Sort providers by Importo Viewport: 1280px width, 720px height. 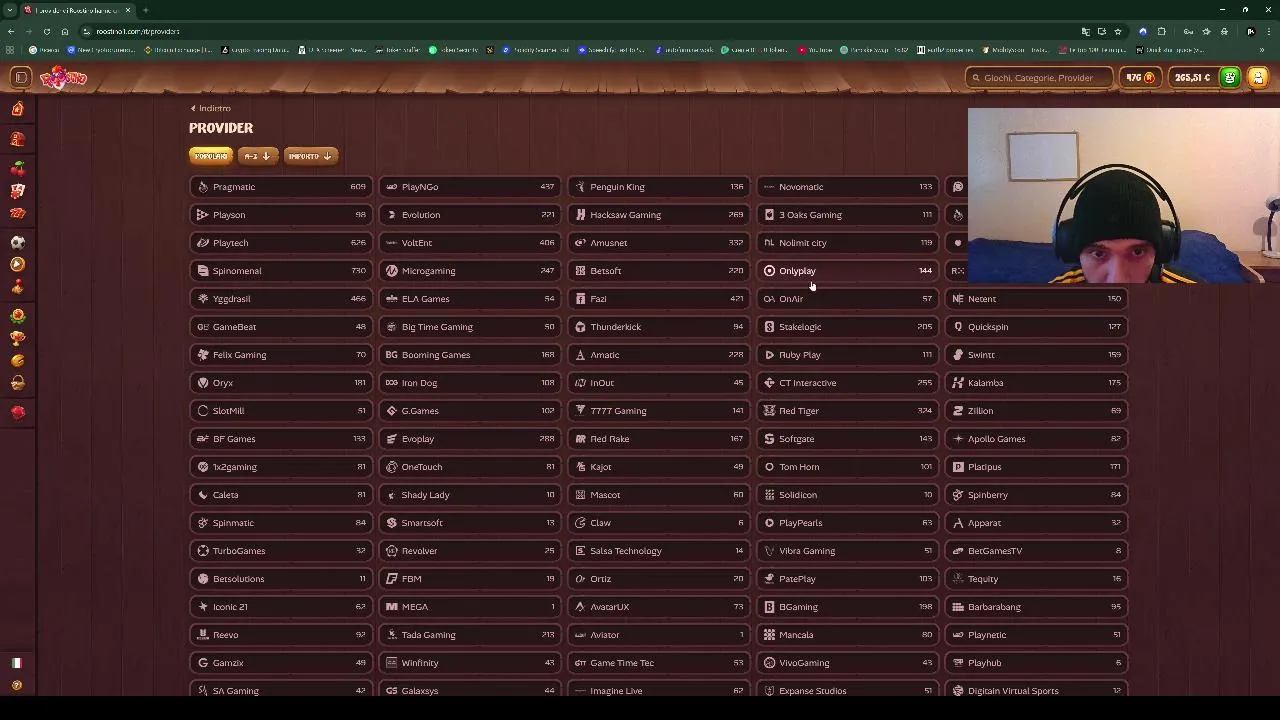pos(310,156)
